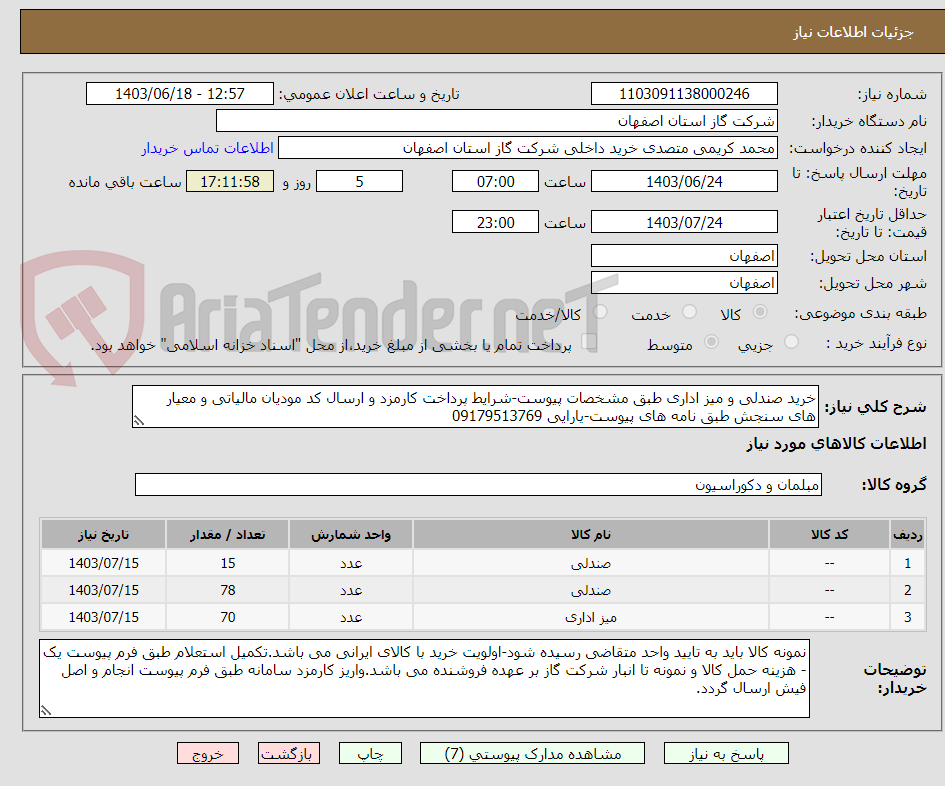
Task: Click the بازگشت back button
Action: click(289, 753)
